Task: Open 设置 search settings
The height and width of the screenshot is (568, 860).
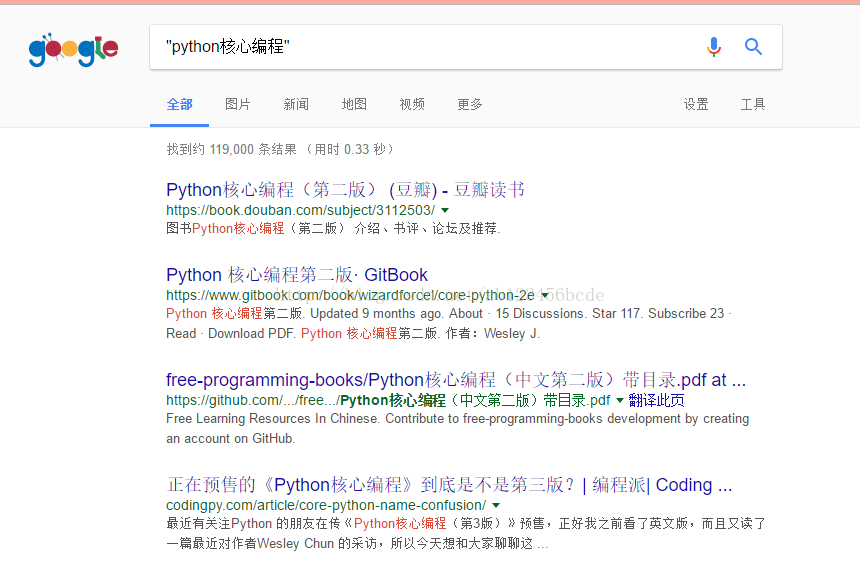Action: click(696, 104)
